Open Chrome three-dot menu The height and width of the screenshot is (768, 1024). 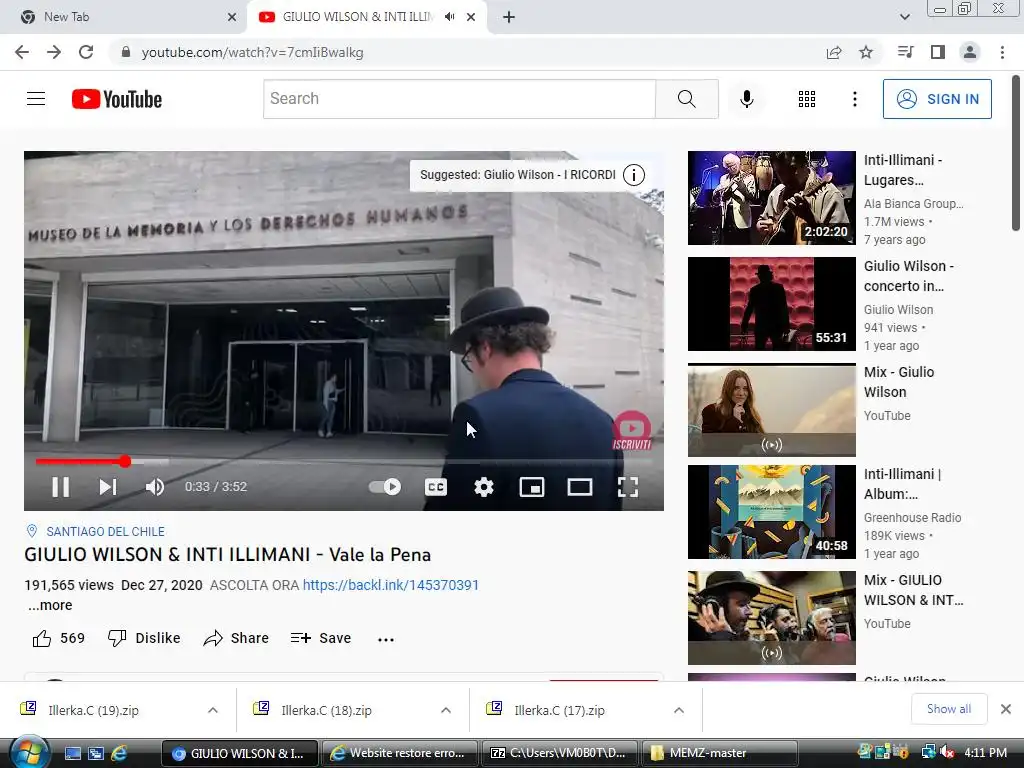(x=1002, y=52)
